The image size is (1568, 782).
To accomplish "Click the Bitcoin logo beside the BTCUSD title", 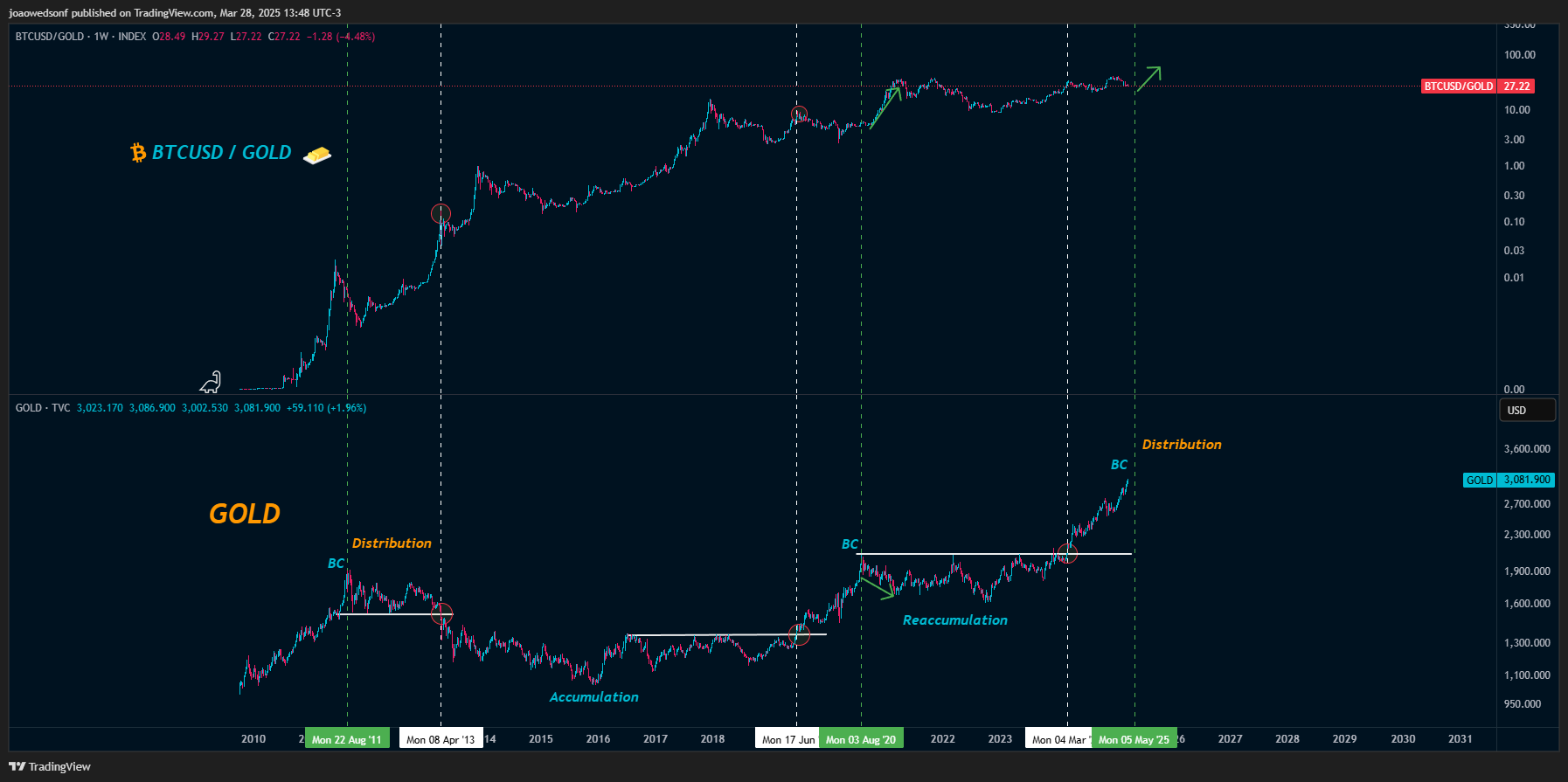I will point(138,153).
